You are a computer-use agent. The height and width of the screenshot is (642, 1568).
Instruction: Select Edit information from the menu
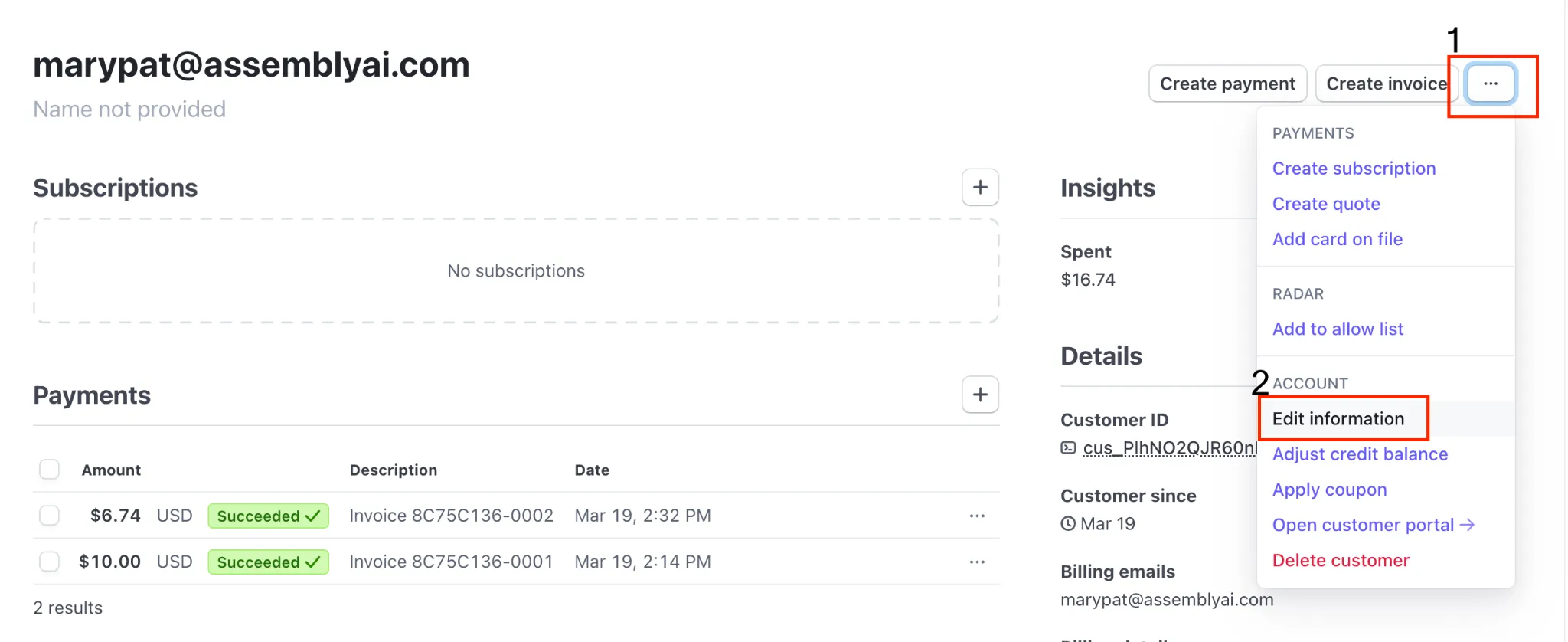point(1338,418)
